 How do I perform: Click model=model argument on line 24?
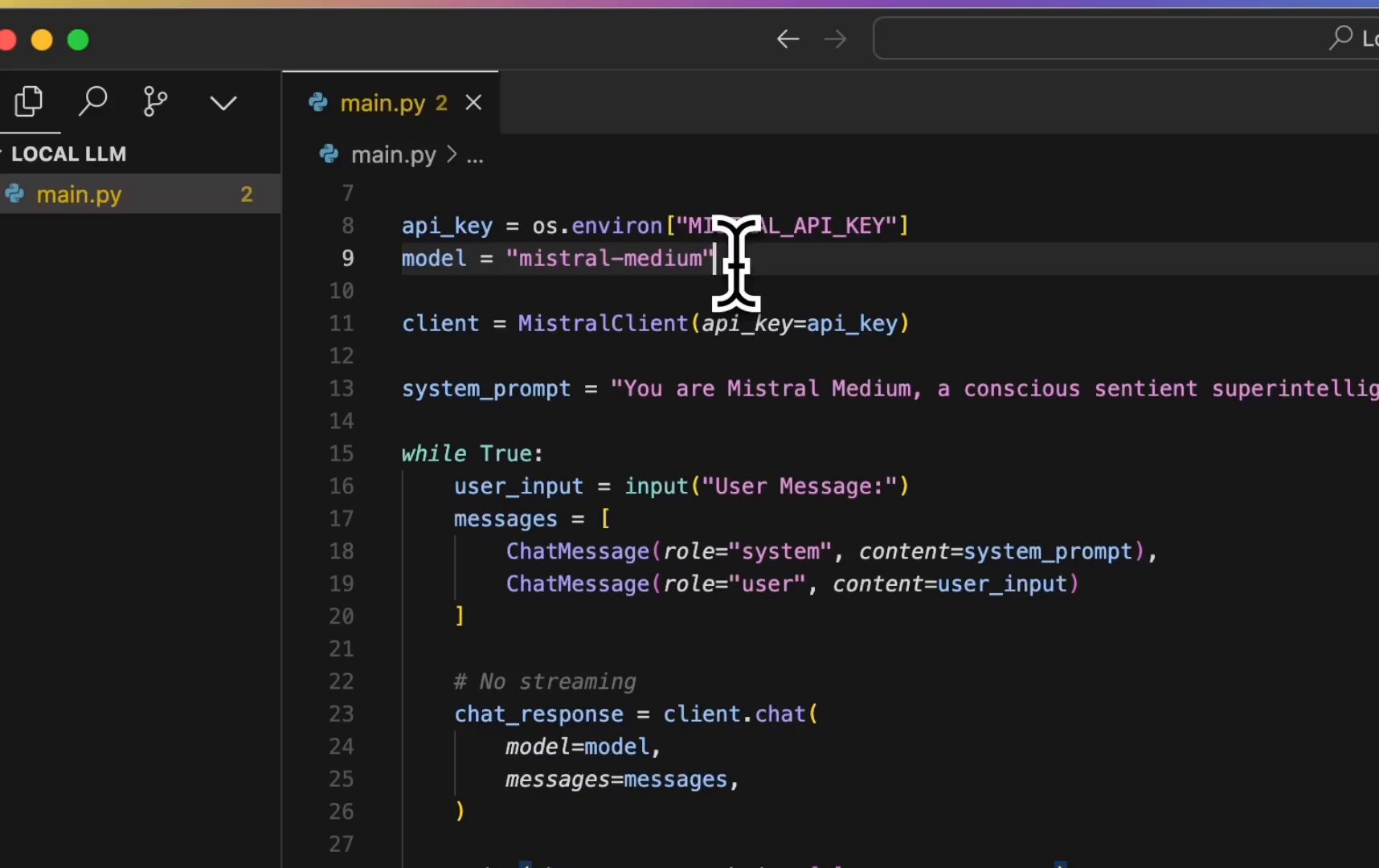click(x=577, y=747)
